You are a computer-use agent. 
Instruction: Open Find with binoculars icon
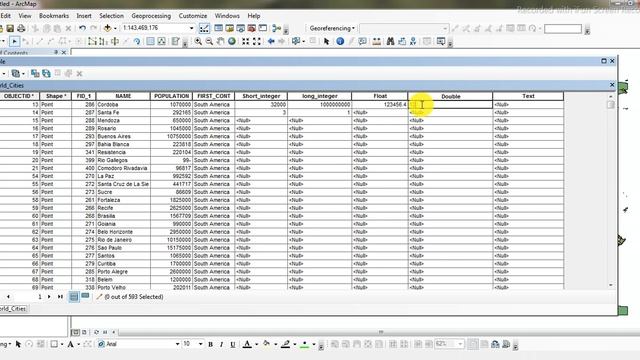[390, 41]
